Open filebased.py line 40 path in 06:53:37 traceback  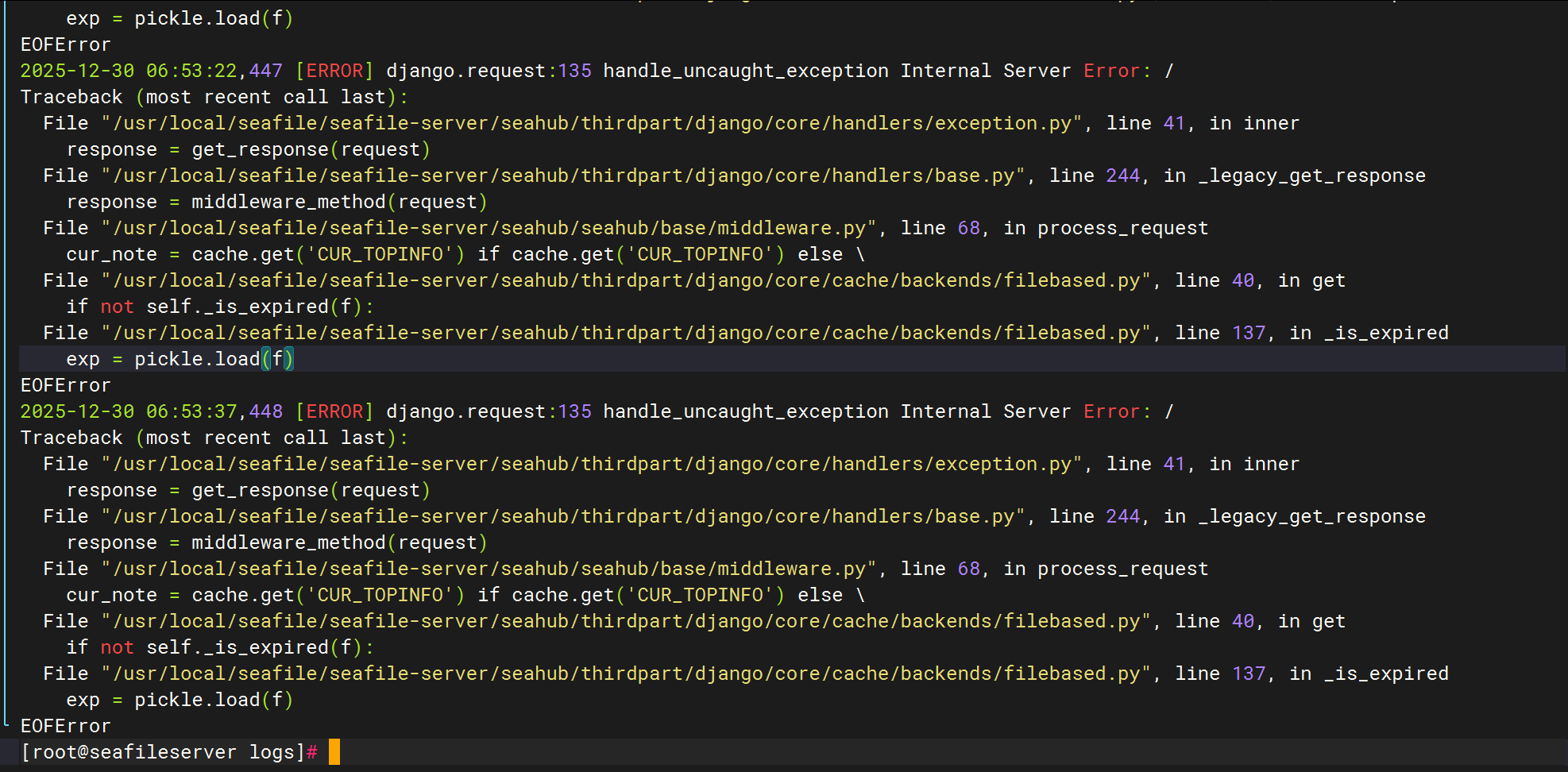(x=626, y=621)
